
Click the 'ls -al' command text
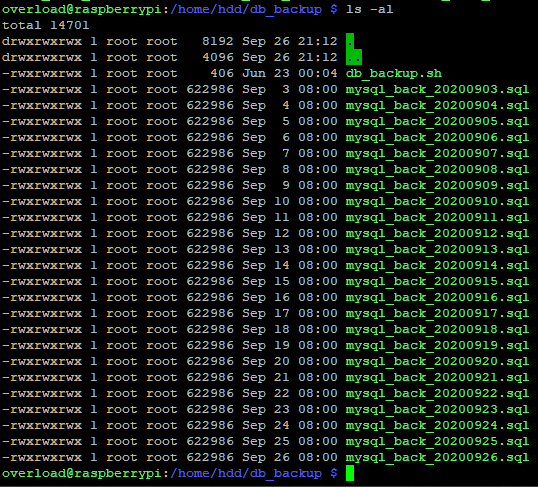(x=370, y=9)
